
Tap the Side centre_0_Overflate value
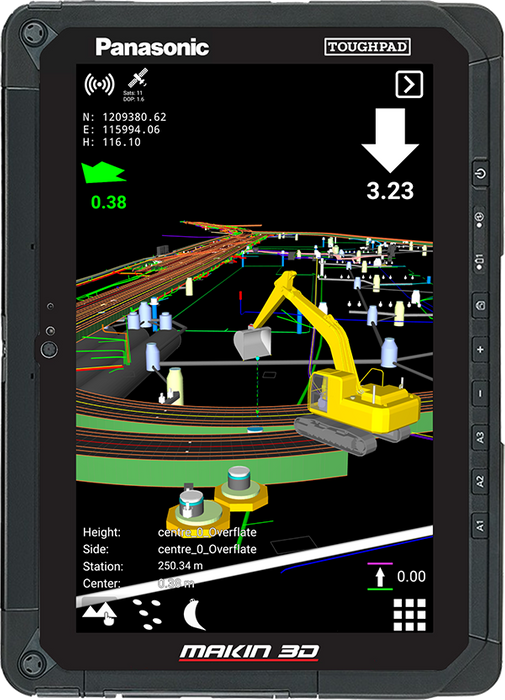tap(207, 549)
